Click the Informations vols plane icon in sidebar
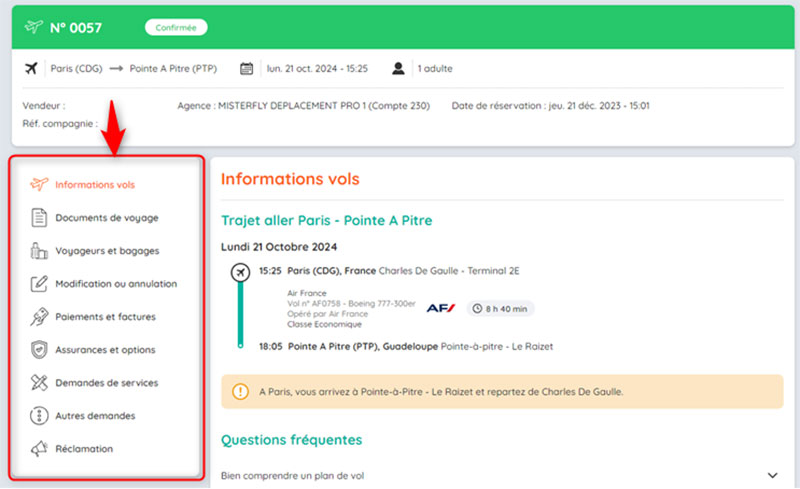 [x=39, y=184]
